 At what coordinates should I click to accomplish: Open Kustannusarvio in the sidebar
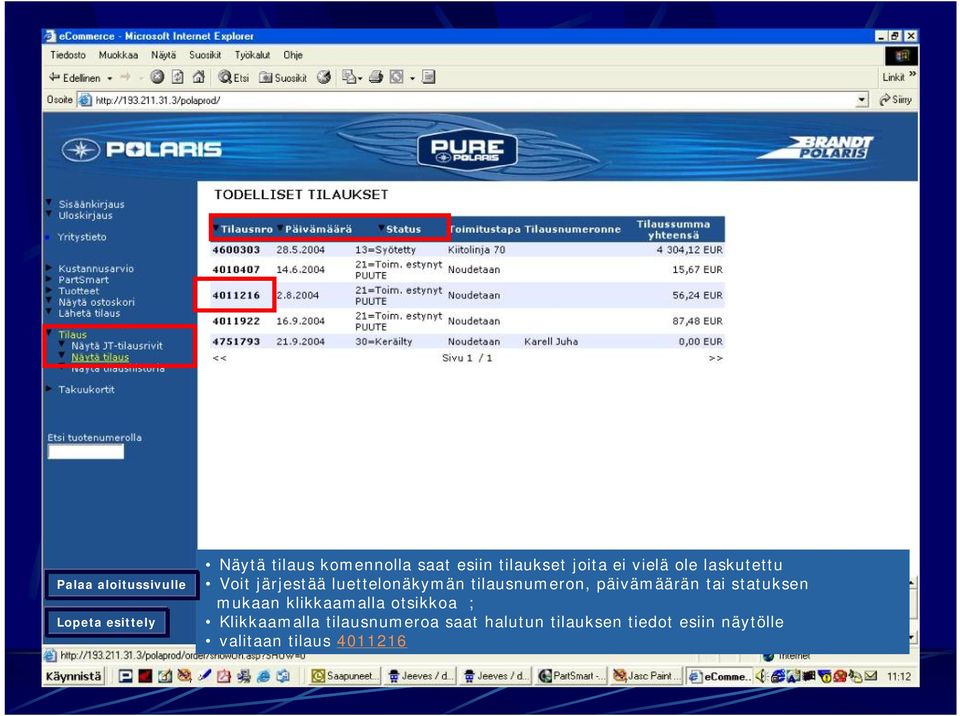pos(96,269)
